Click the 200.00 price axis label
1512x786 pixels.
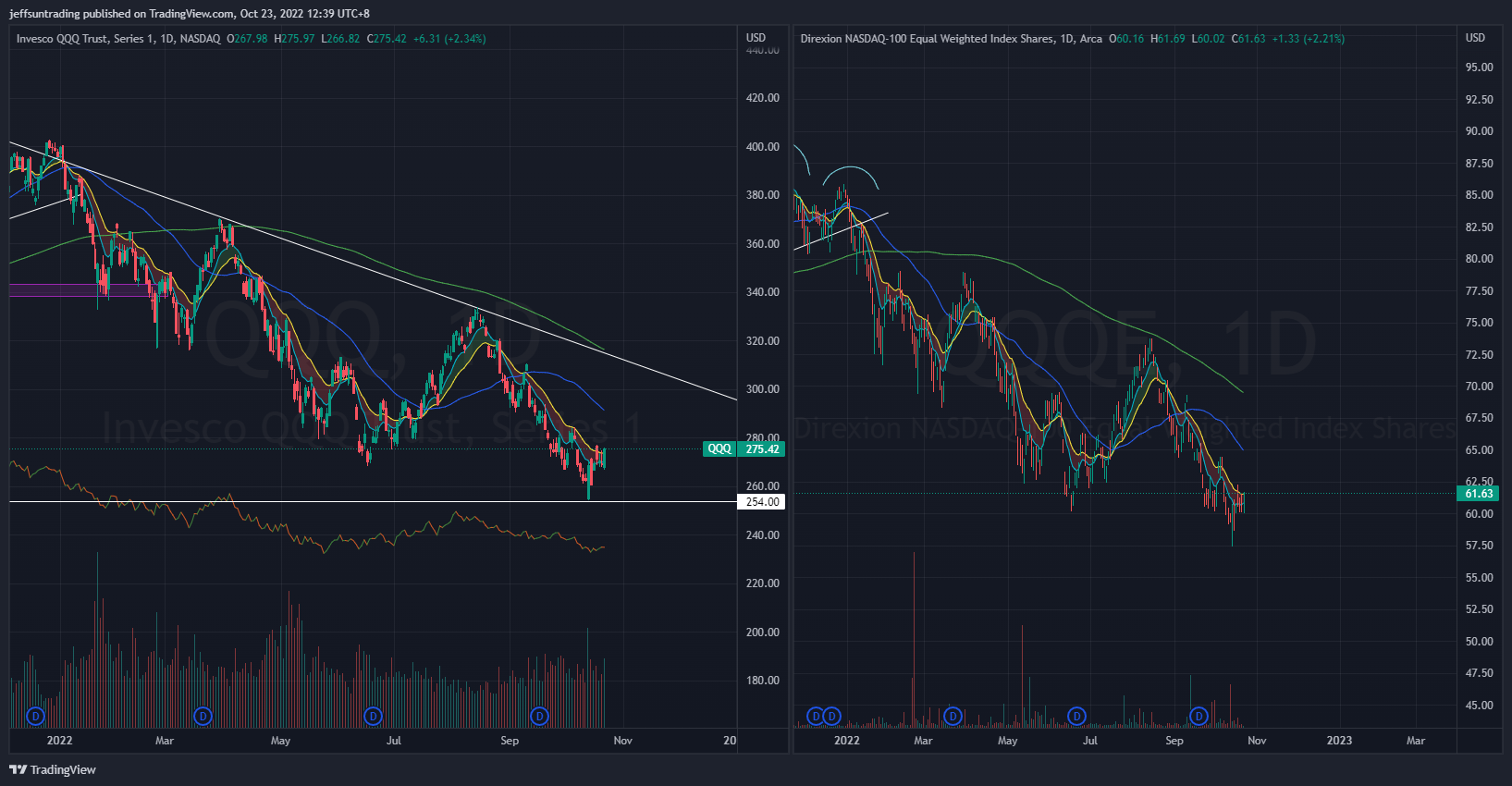(763, 632)
